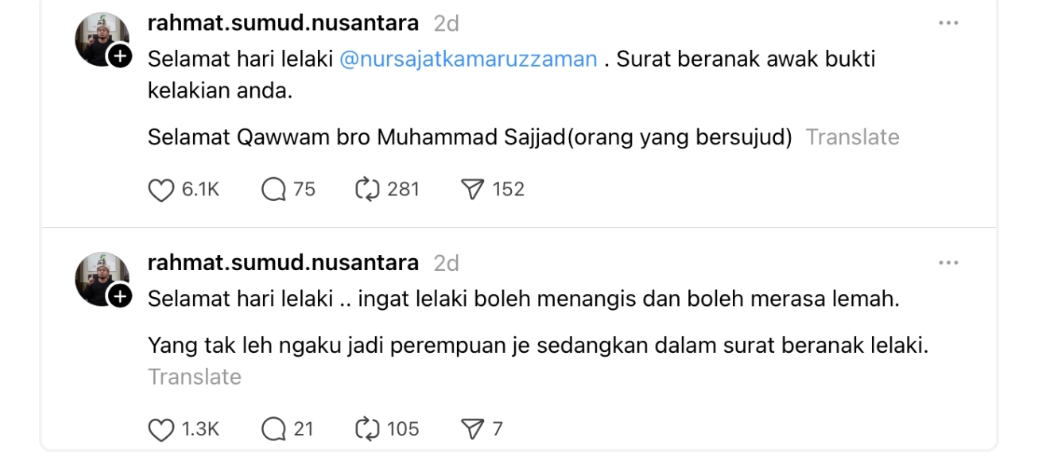Translate the post mentioning Muhammad Sajjad

(852, 137)
